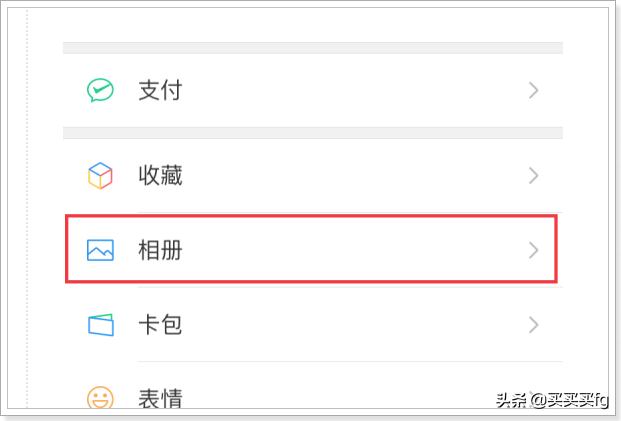Tap the green WeChat Pay checkmark icon
The width and height of the screenshot is (621, 421).
tap(100, 90)
